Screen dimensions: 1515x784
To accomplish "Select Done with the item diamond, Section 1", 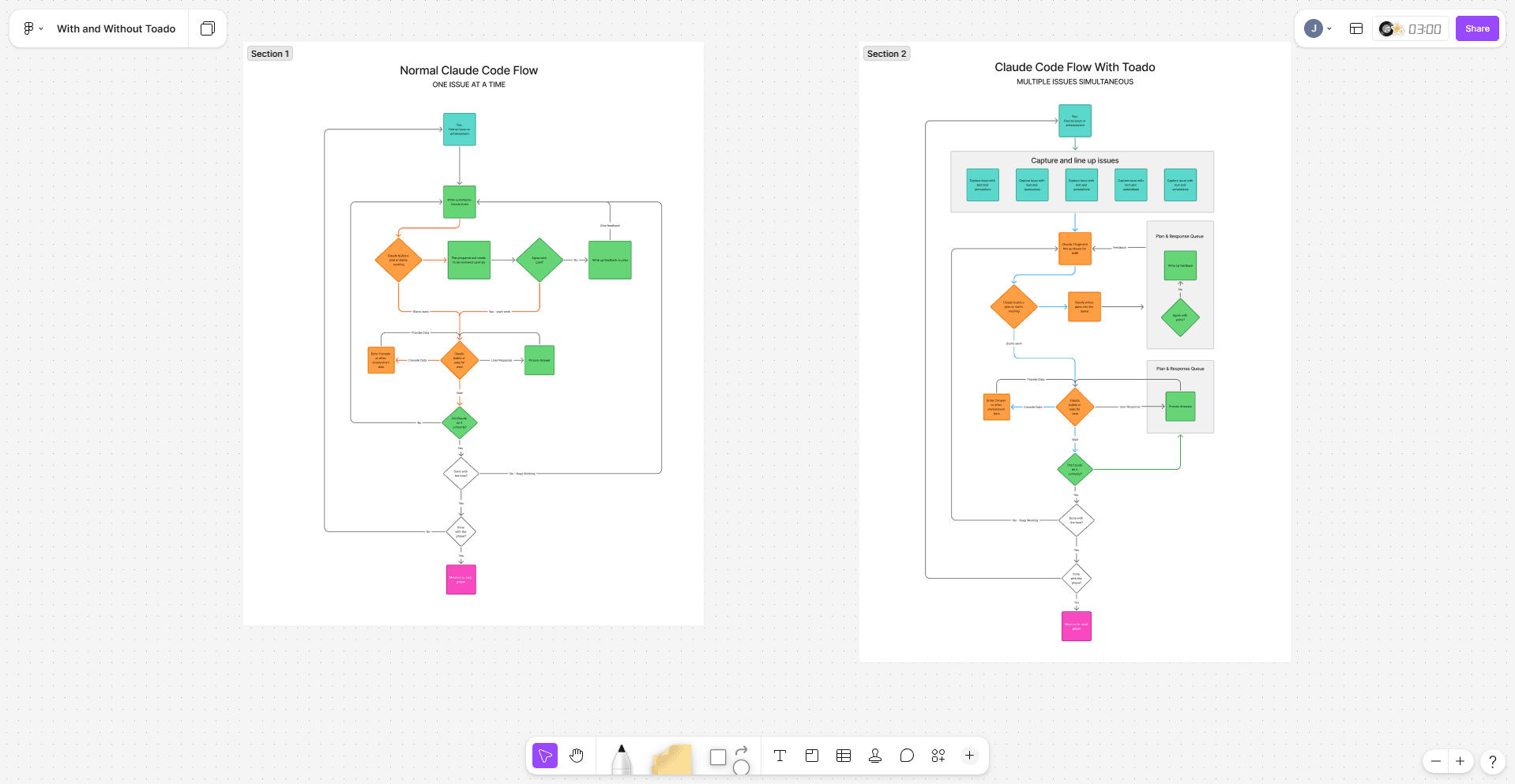I will pyautogui.click(x=461, y=474).
